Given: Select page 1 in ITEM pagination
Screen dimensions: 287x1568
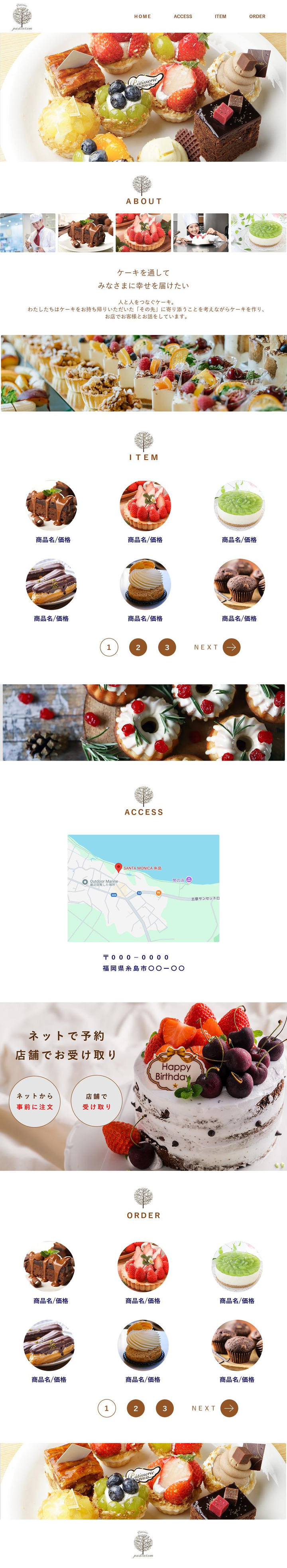Looking at the screenshot, I should tap(109, 647).
